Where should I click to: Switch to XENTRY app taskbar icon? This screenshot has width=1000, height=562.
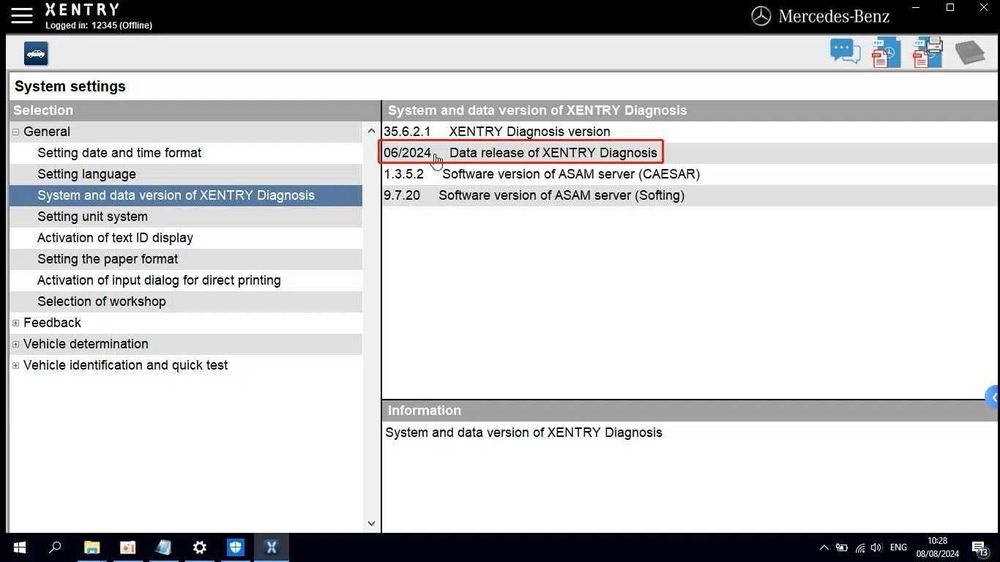(x=271, y=547)
